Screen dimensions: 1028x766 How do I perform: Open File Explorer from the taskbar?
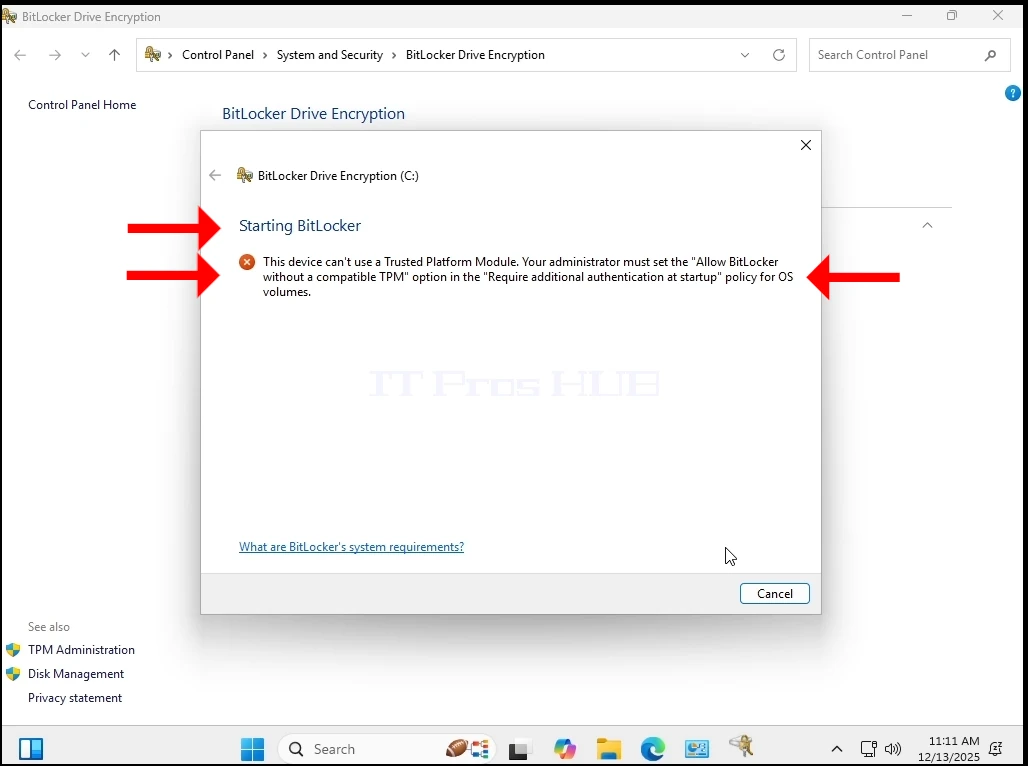[608, 749]
